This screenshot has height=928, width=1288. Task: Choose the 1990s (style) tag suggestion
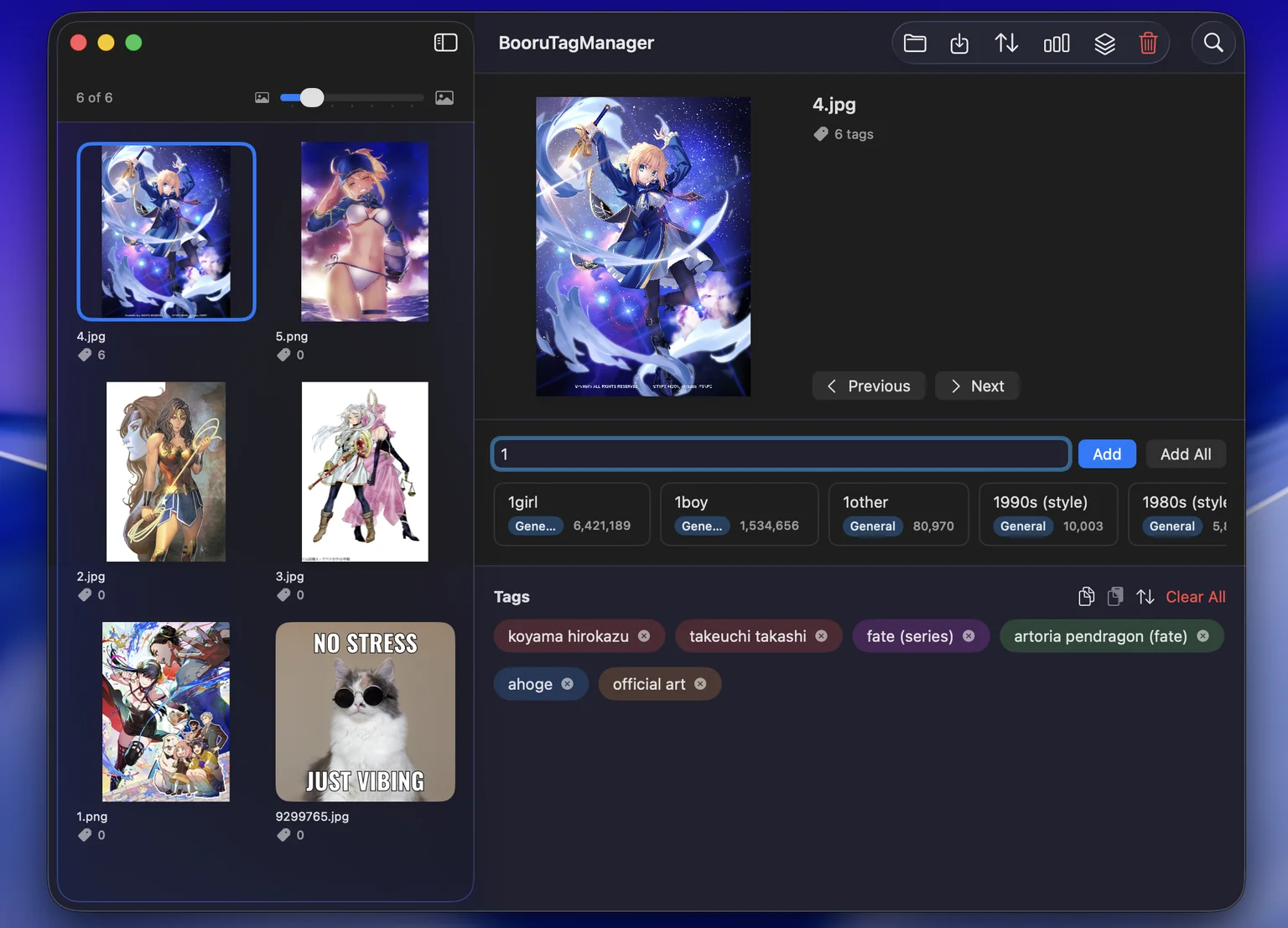(x=1048, y=514)
